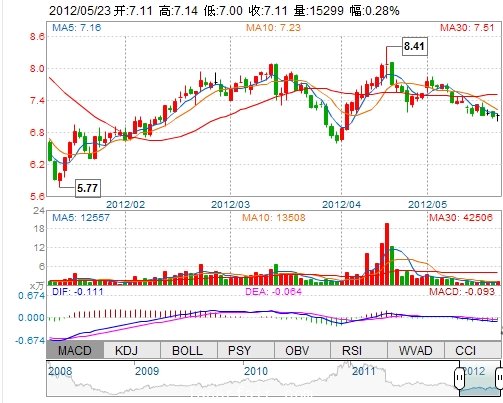Click the MA30: 7.51 price legend

(467, 27)
